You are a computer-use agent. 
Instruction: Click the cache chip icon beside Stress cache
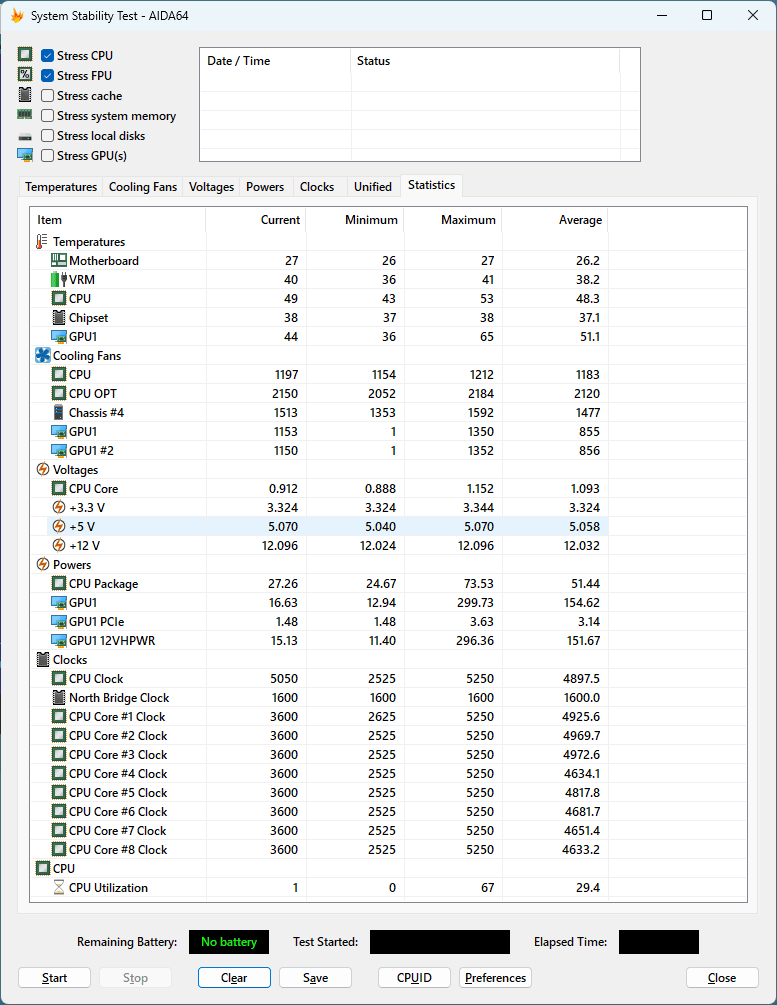click(25, 95)
